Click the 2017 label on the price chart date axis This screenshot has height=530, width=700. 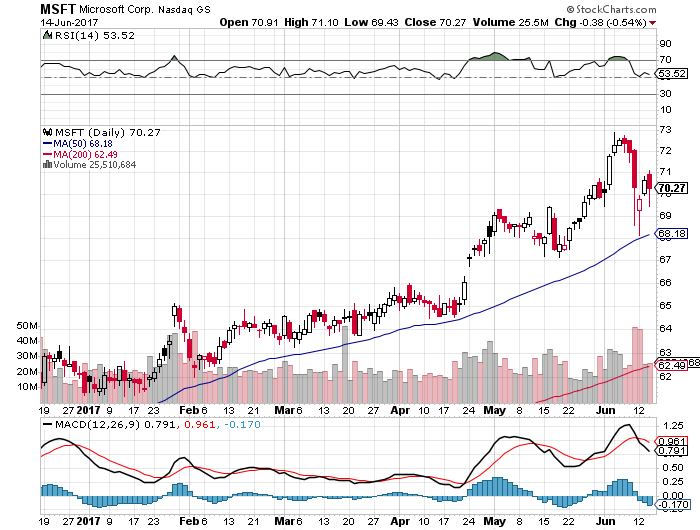(x=89, y=410)
